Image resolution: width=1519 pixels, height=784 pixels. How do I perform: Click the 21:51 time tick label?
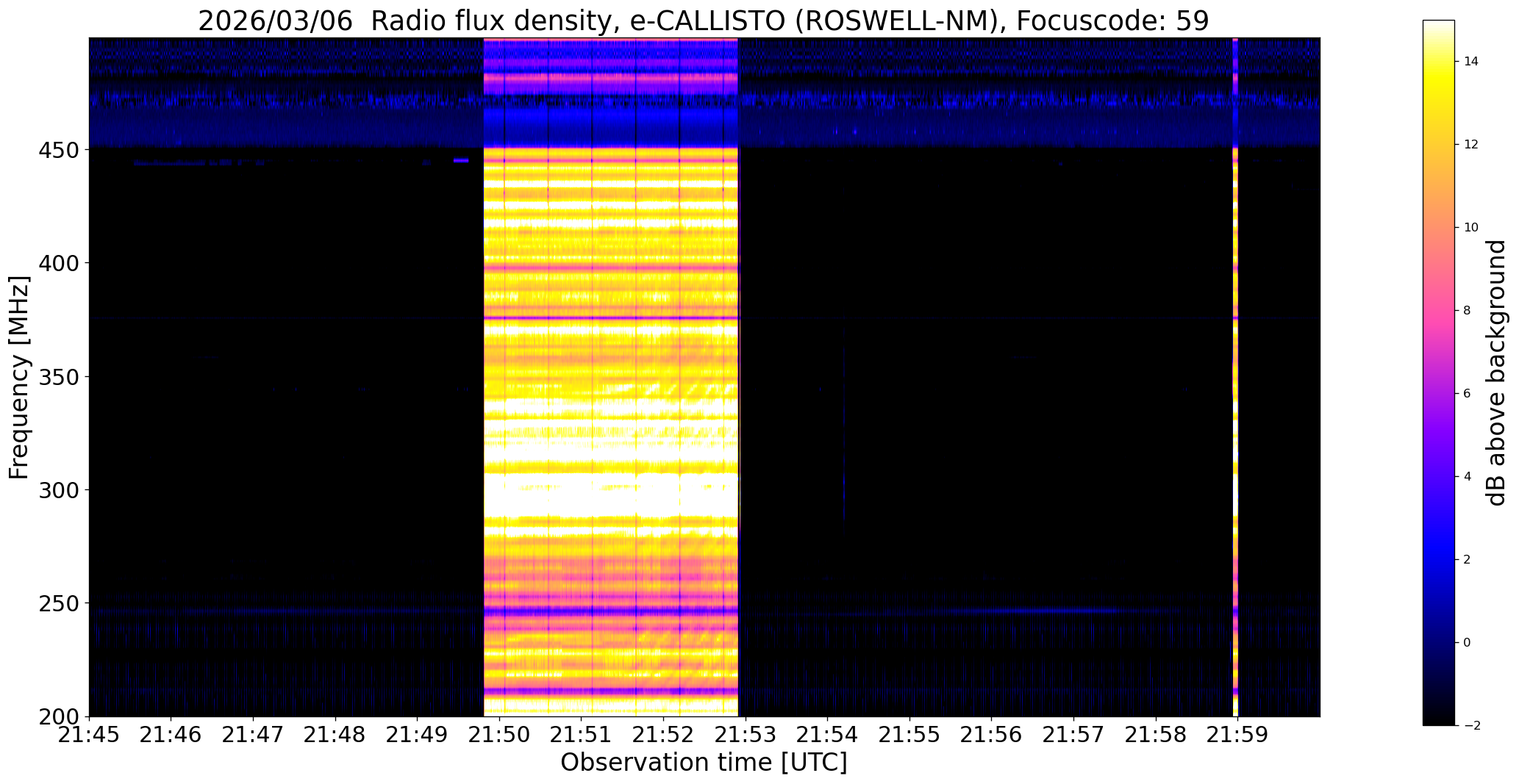[582, 736]
